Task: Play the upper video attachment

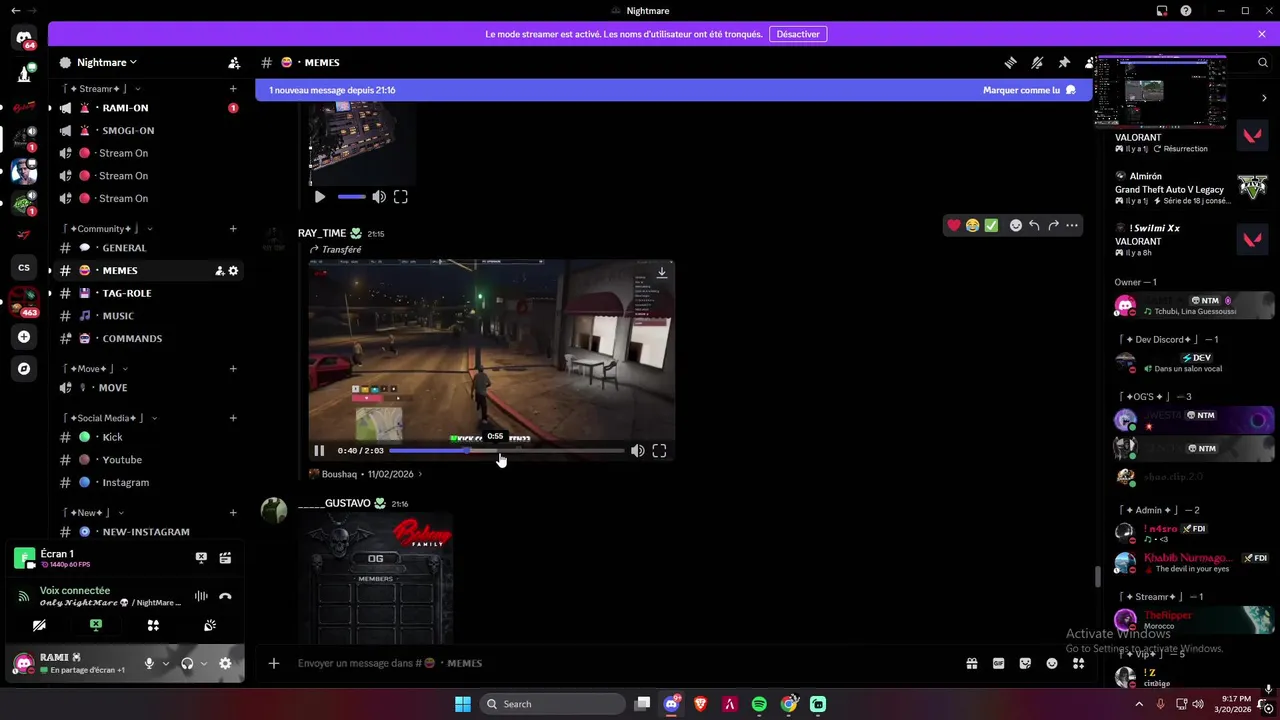Action: click(x=320, y=197)
